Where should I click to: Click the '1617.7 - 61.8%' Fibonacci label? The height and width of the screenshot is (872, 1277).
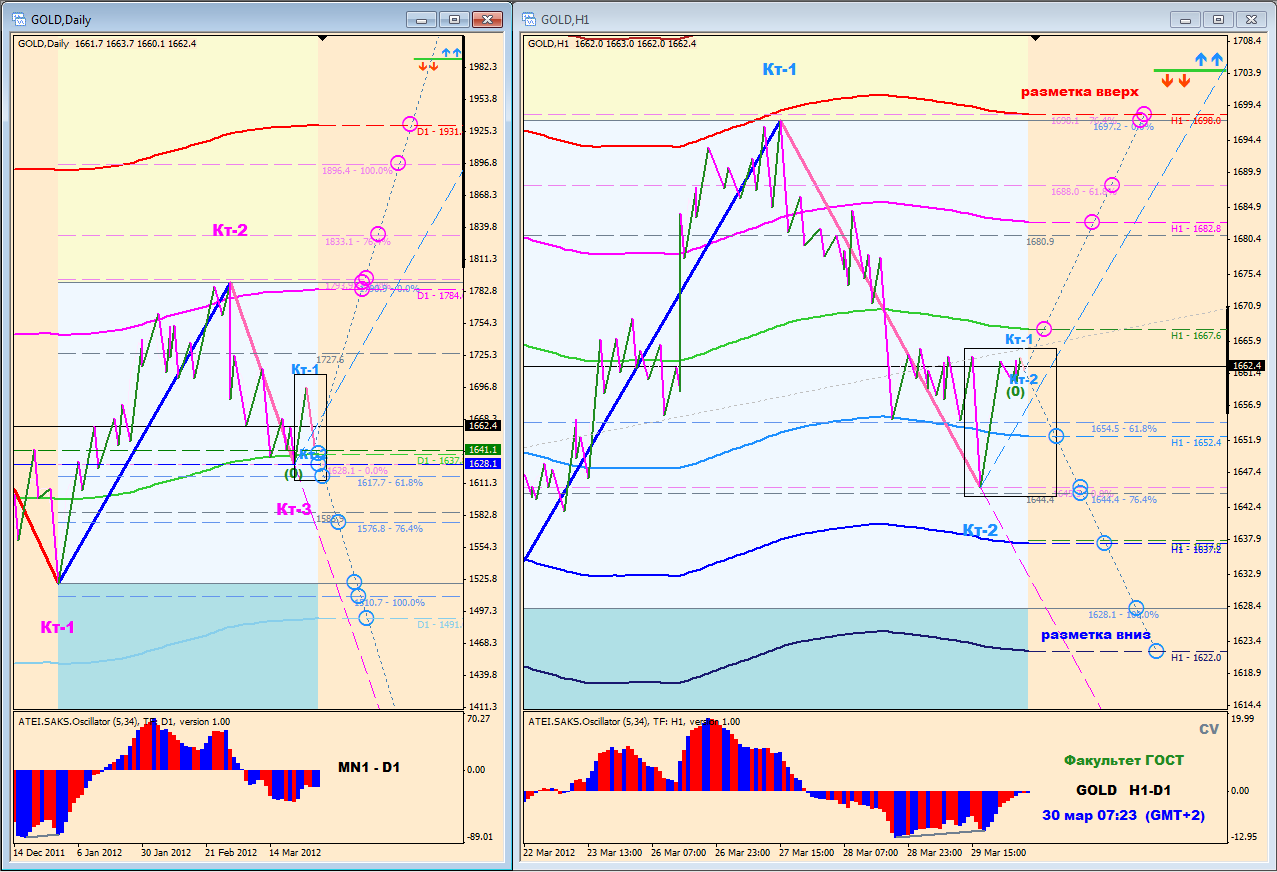(390, 482)
